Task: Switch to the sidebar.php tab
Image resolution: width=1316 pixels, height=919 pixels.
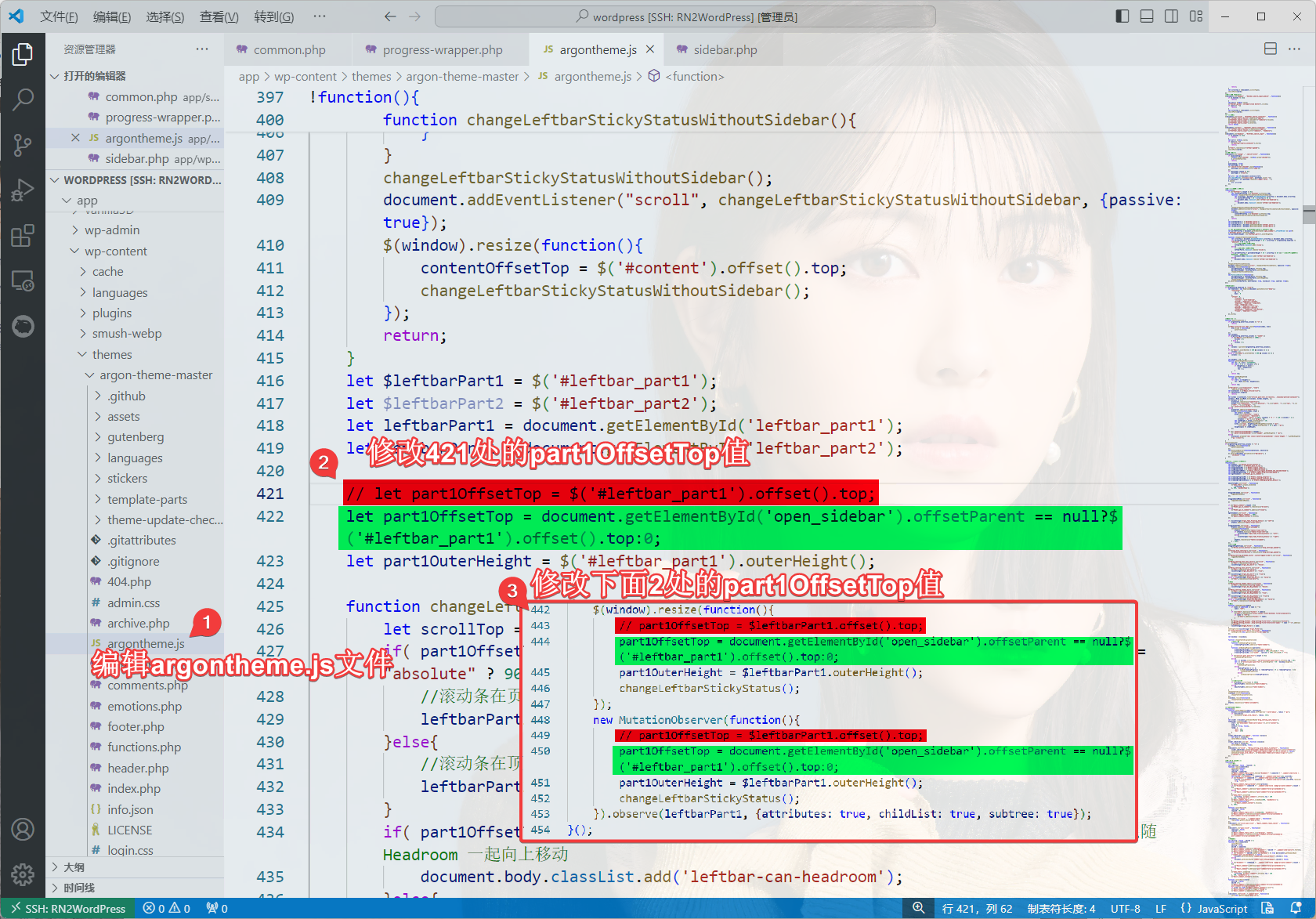Action: pos(725,49)
